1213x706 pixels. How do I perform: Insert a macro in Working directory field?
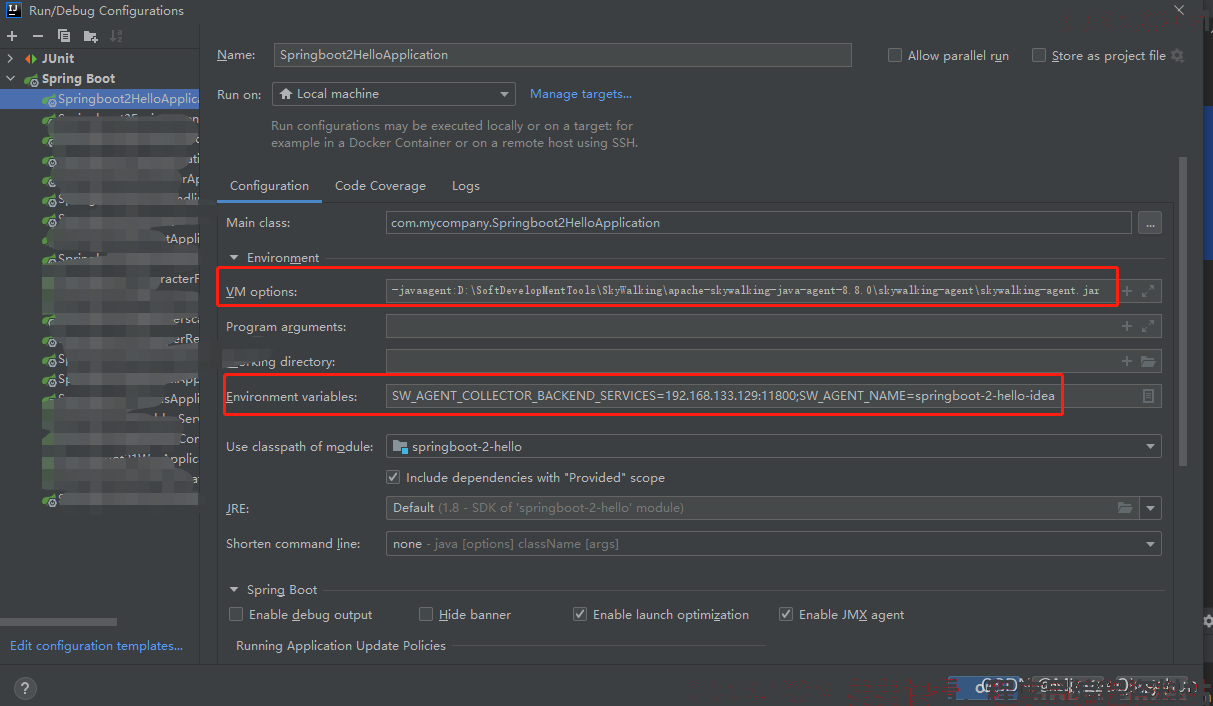pyautogui.click(x=1127, y=361)
